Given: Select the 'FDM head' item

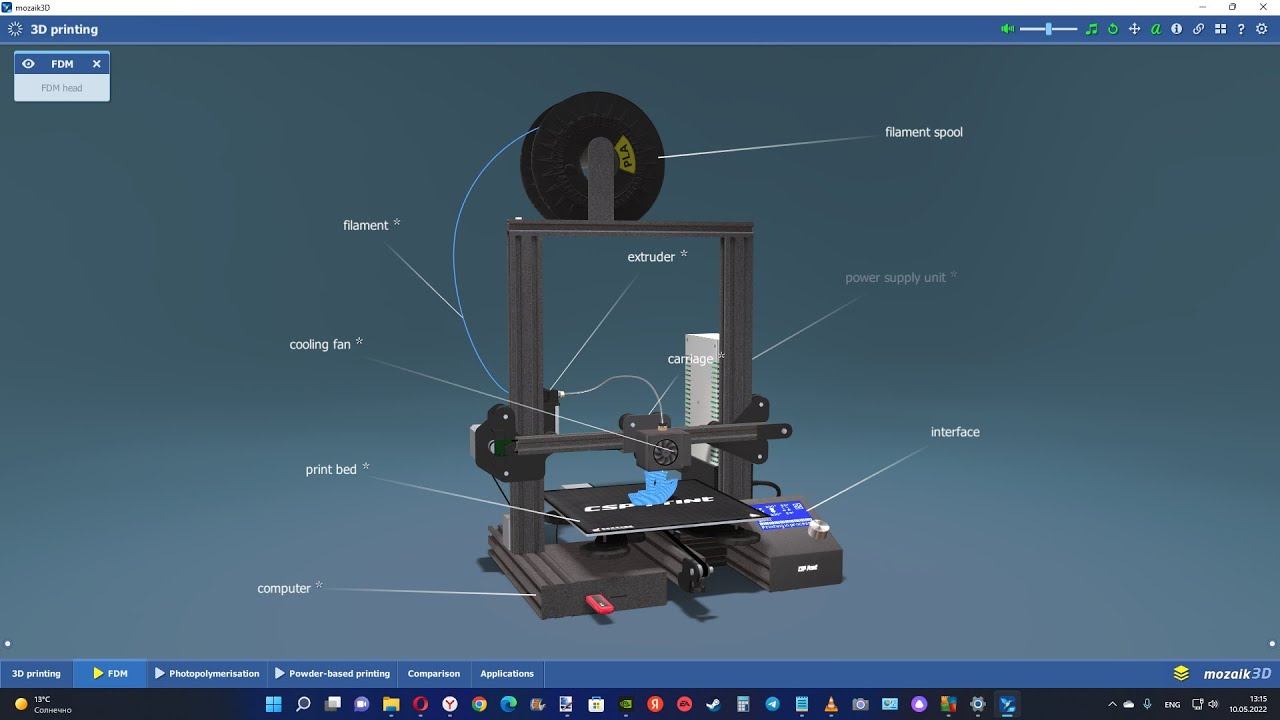Looking at the screenshot, I should (62, 88).
